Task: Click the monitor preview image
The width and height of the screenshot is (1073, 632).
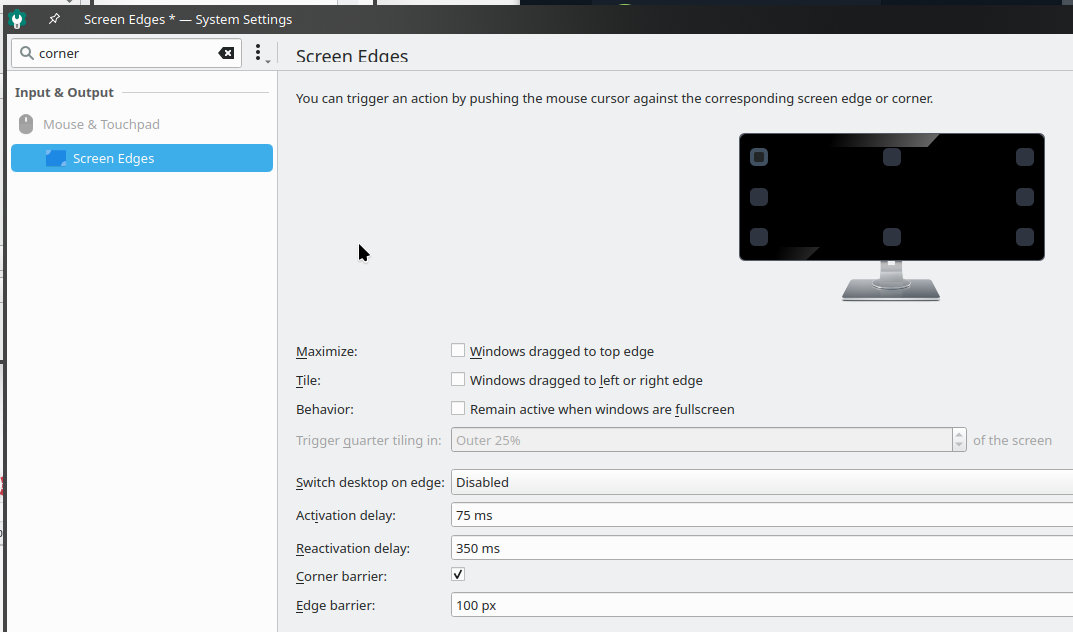Action: coord(892,217)
